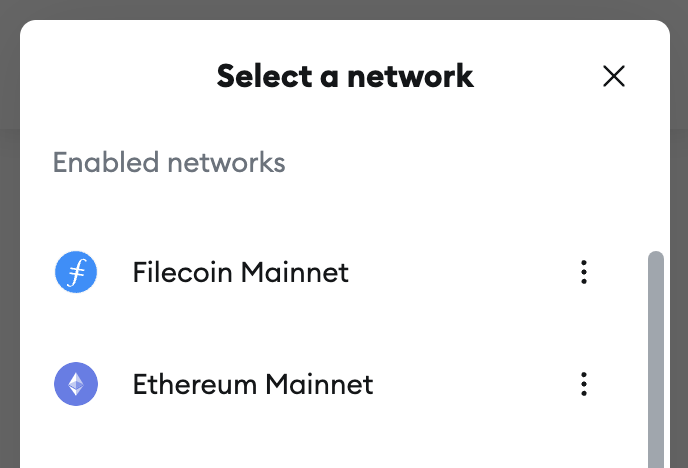Close the Select a network dialog
Image resolution: width=688 pixels, height=468 pixels.
[614, 76]
